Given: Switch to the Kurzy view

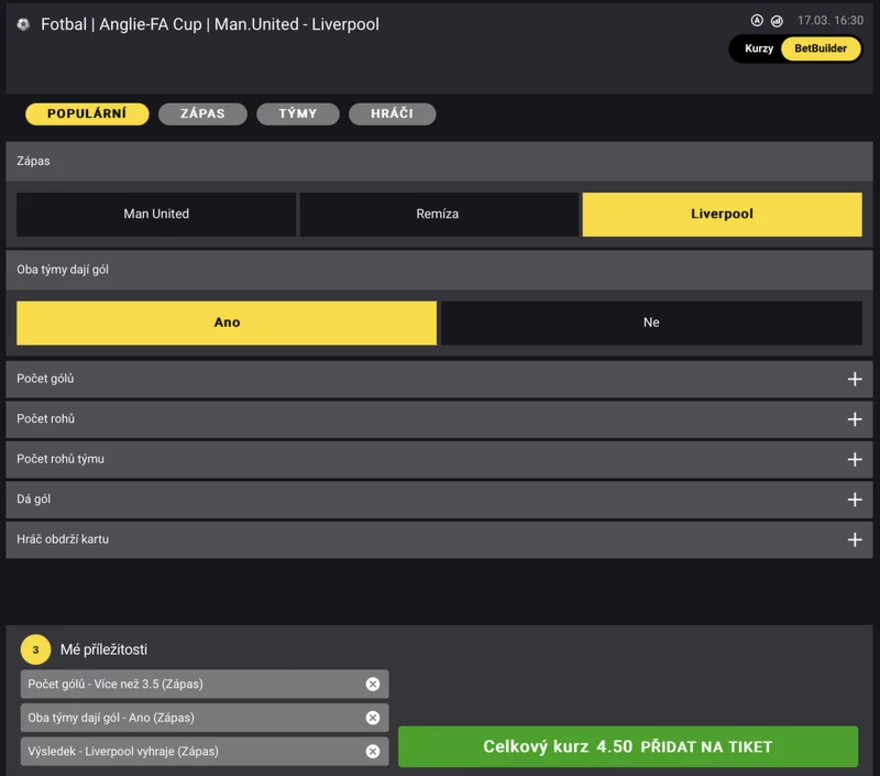Looking at the screenshot, I should [x=759, y=49].
